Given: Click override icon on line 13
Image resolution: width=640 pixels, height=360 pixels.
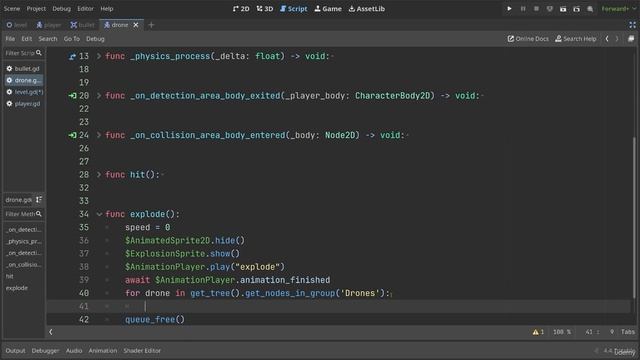Looking at the screenshot, I should [x=72, y=56].
